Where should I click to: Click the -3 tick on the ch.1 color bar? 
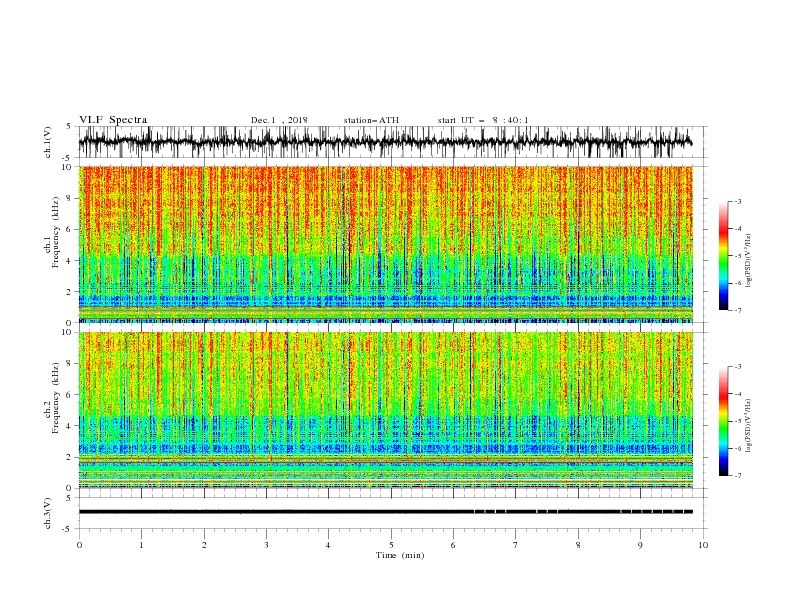tap(737, 201)
